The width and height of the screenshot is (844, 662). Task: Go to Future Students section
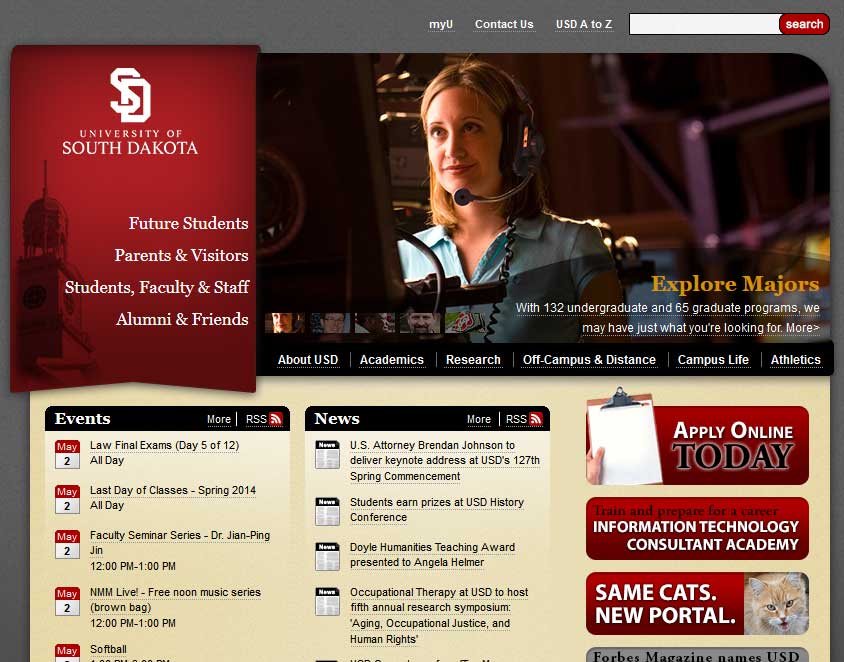point(188,223)
